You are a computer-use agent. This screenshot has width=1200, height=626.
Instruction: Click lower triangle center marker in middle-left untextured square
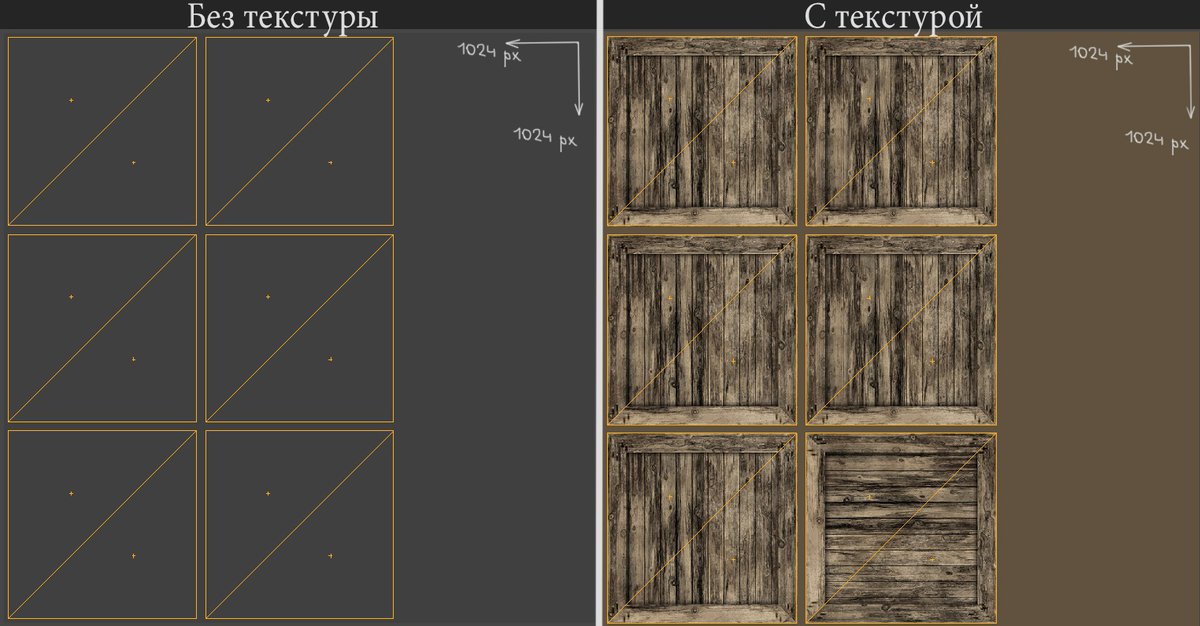click(x=133, y=359)
